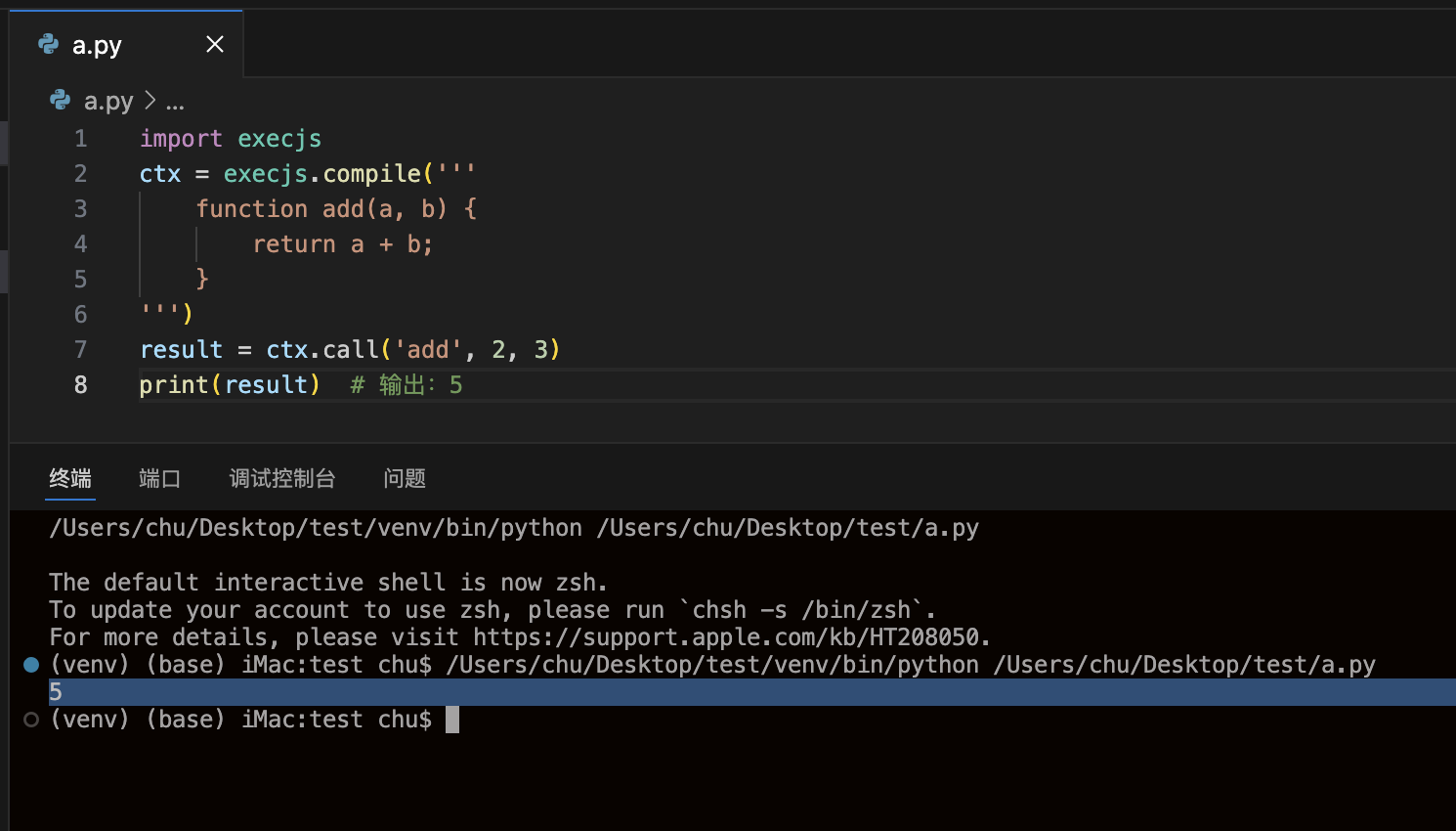
Task: Select the highlighted output line showing 5
Action: (x=56, y=691)
